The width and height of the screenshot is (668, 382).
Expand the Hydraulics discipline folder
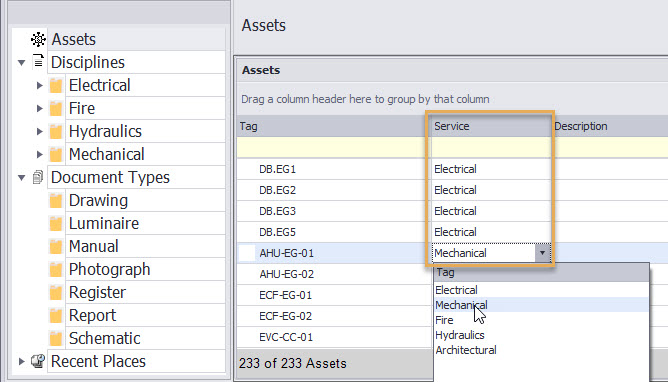[40, 131]
